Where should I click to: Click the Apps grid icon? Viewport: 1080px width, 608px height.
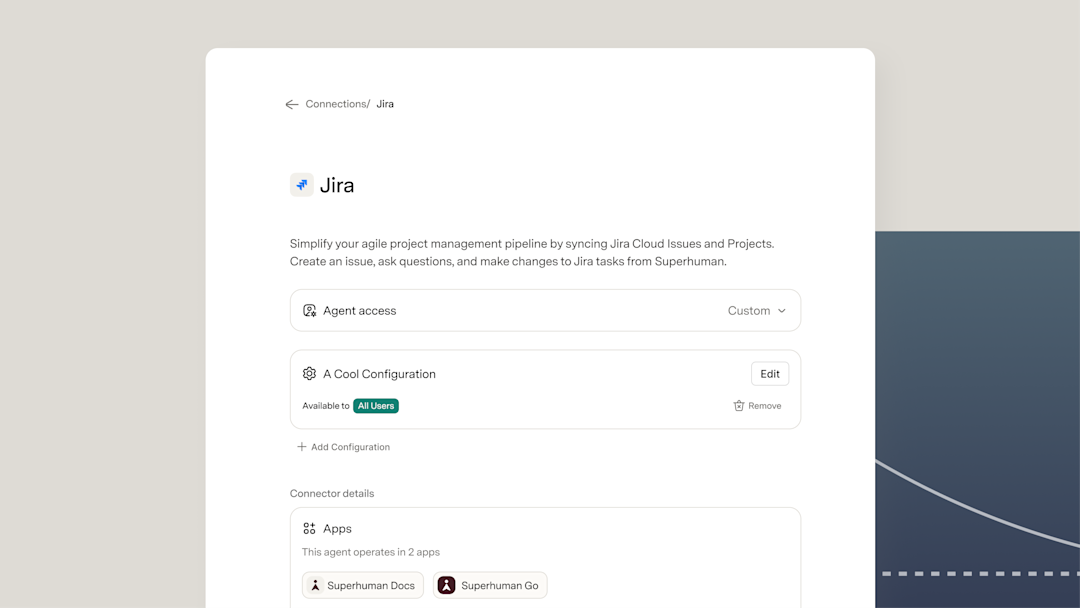coord(309,528)
